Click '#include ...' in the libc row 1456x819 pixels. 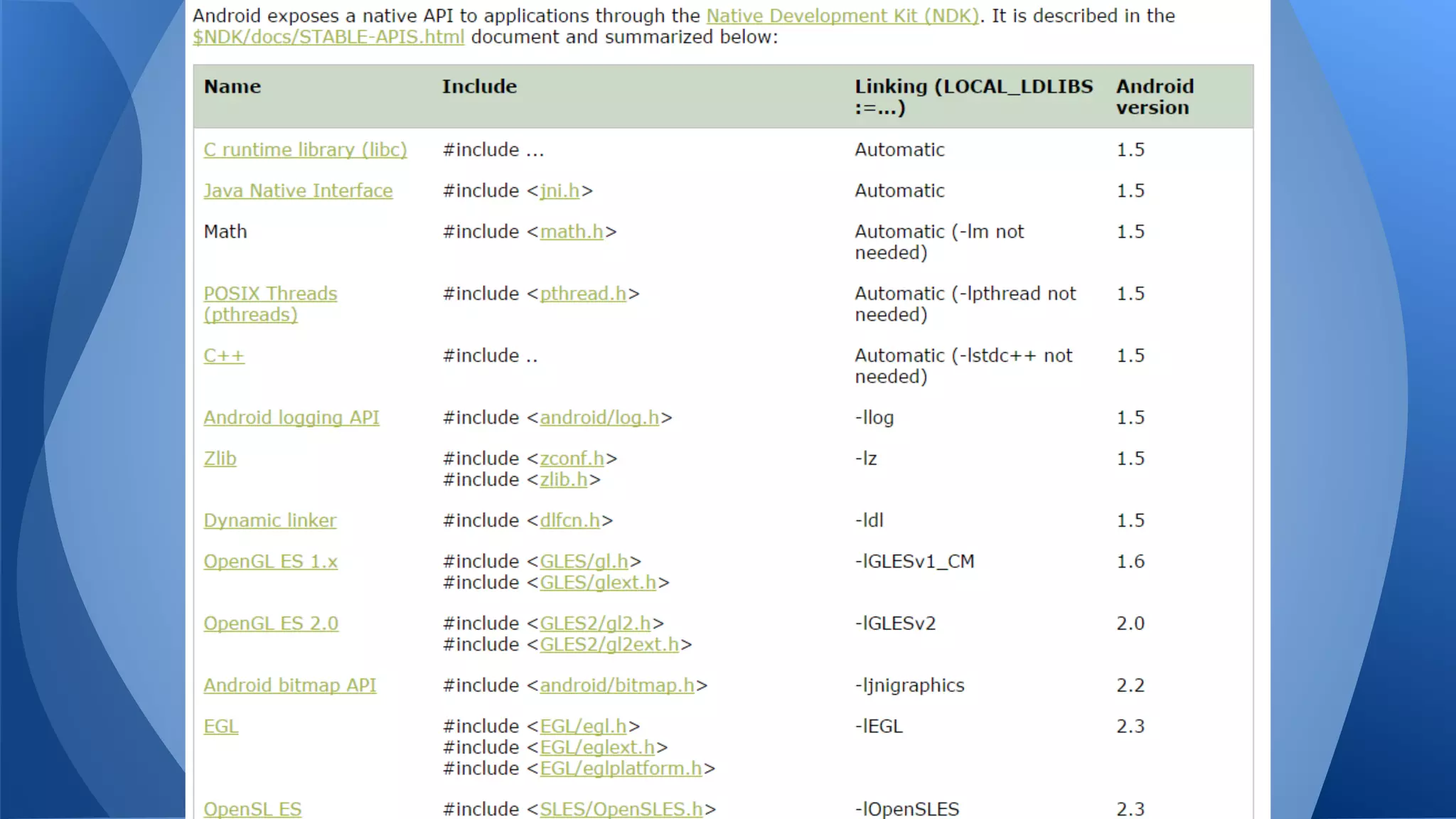pyautogui.click(x=493, y=150)
